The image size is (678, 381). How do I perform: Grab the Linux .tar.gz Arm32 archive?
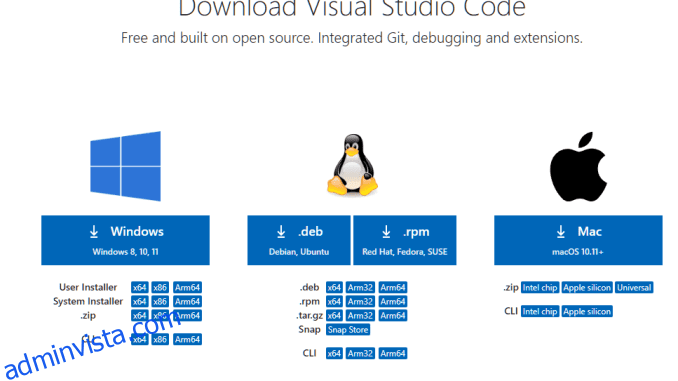pos(360,316)
